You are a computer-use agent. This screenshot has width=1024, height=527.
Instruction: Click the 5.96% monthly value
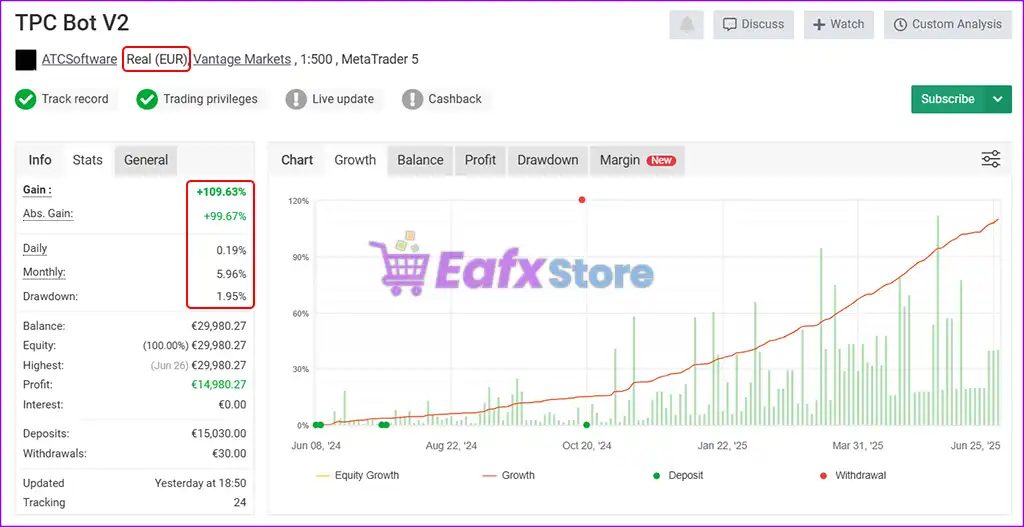(232, 274)
